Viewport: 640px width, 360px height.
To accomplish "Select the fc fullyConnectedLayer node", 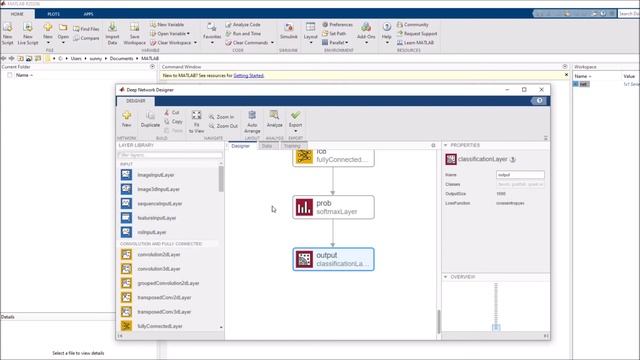I will (333, 158).
